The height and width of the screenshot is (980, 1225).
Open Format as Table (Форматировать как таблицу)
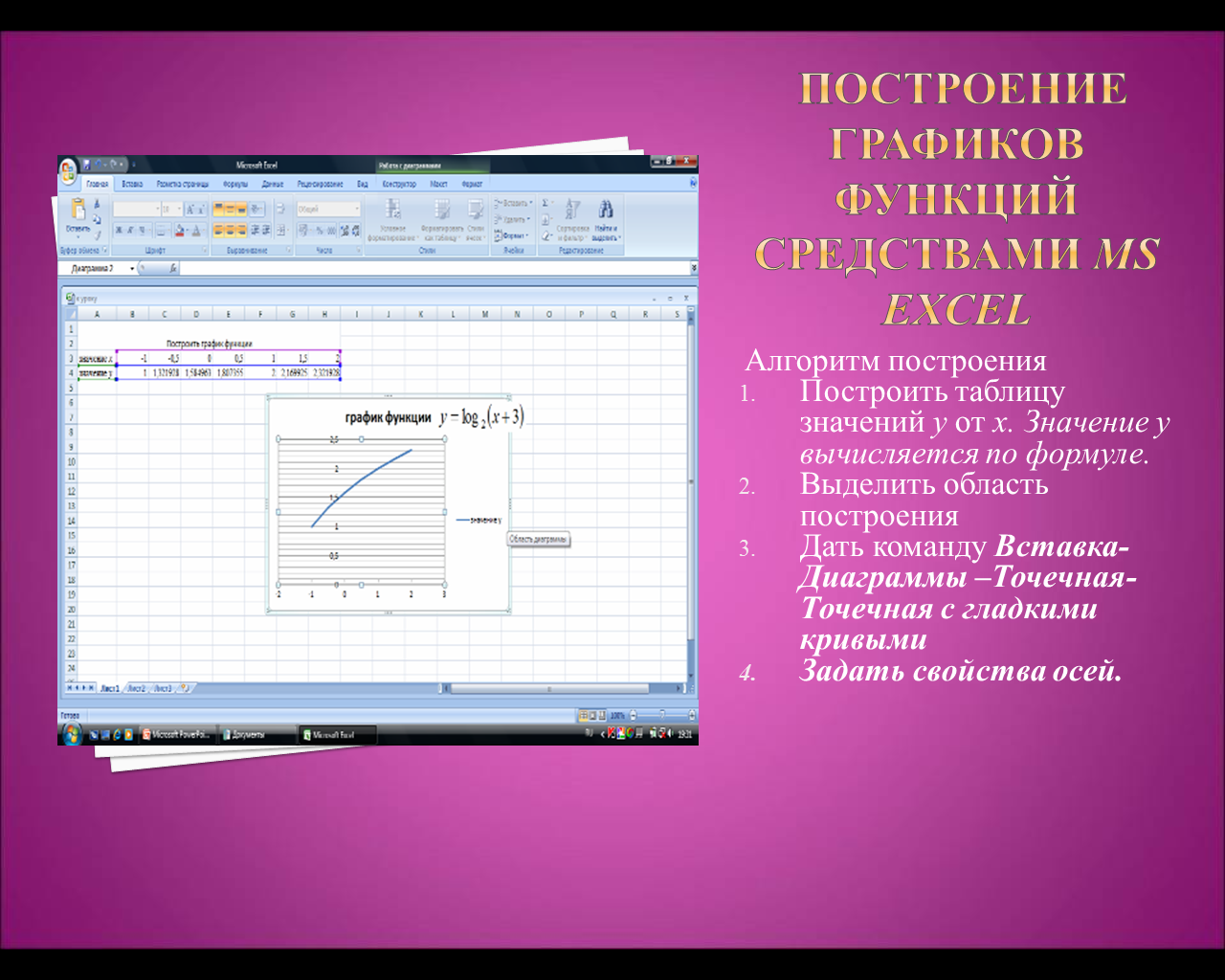tap(441, 219)
